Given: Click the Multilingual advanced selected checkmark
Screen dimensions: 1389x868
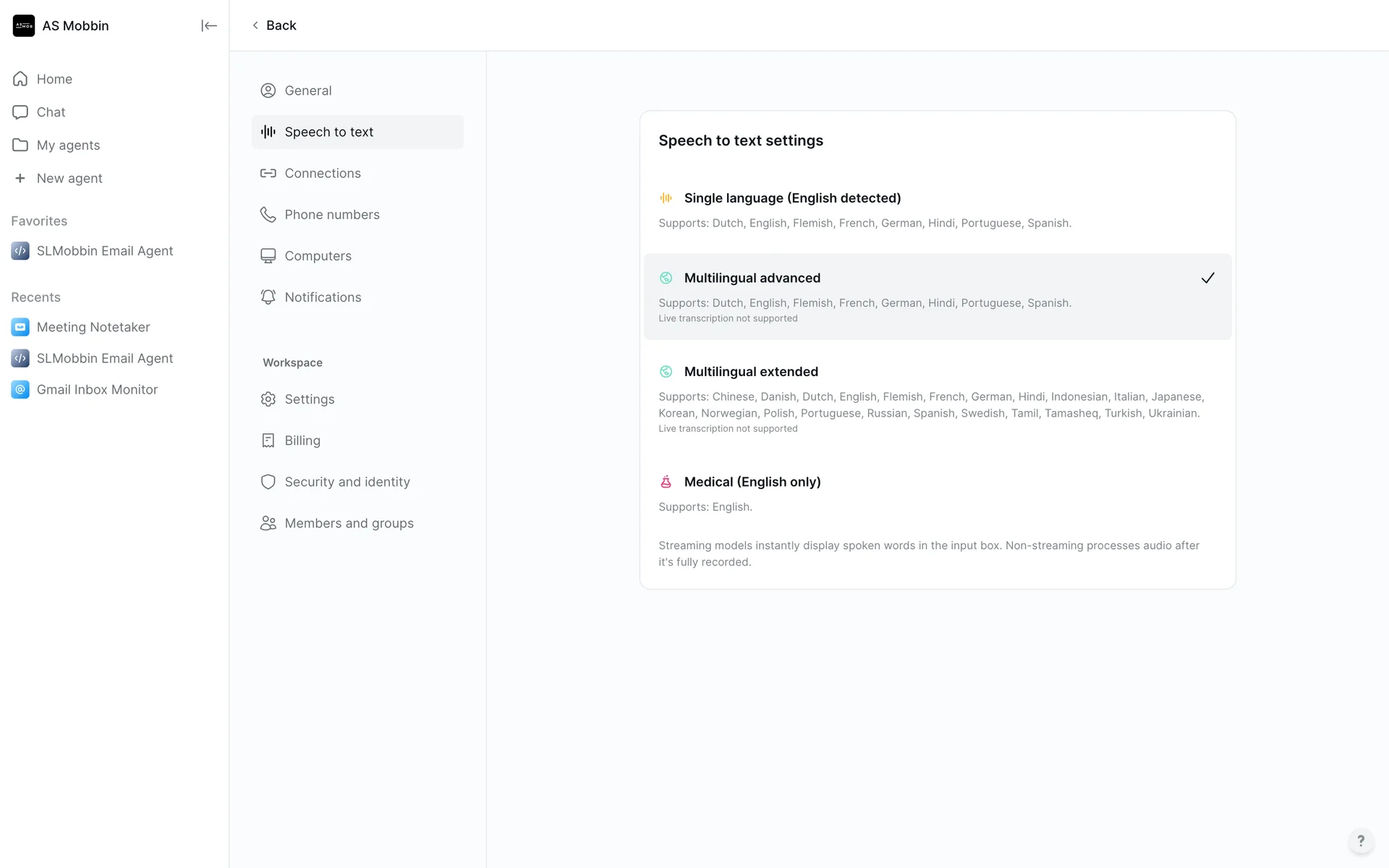Looking at the screenshot, I should coord(1207,278).
